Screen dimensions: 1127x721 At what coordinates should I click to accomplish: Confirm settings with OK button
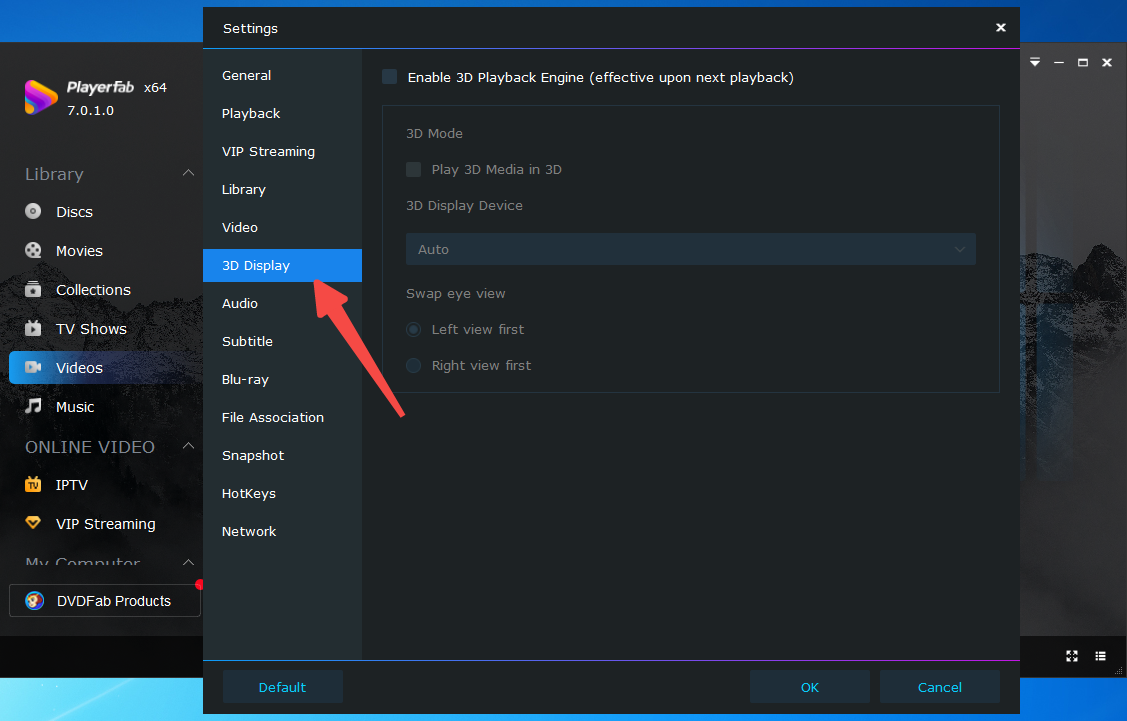[x=809, y=686]
